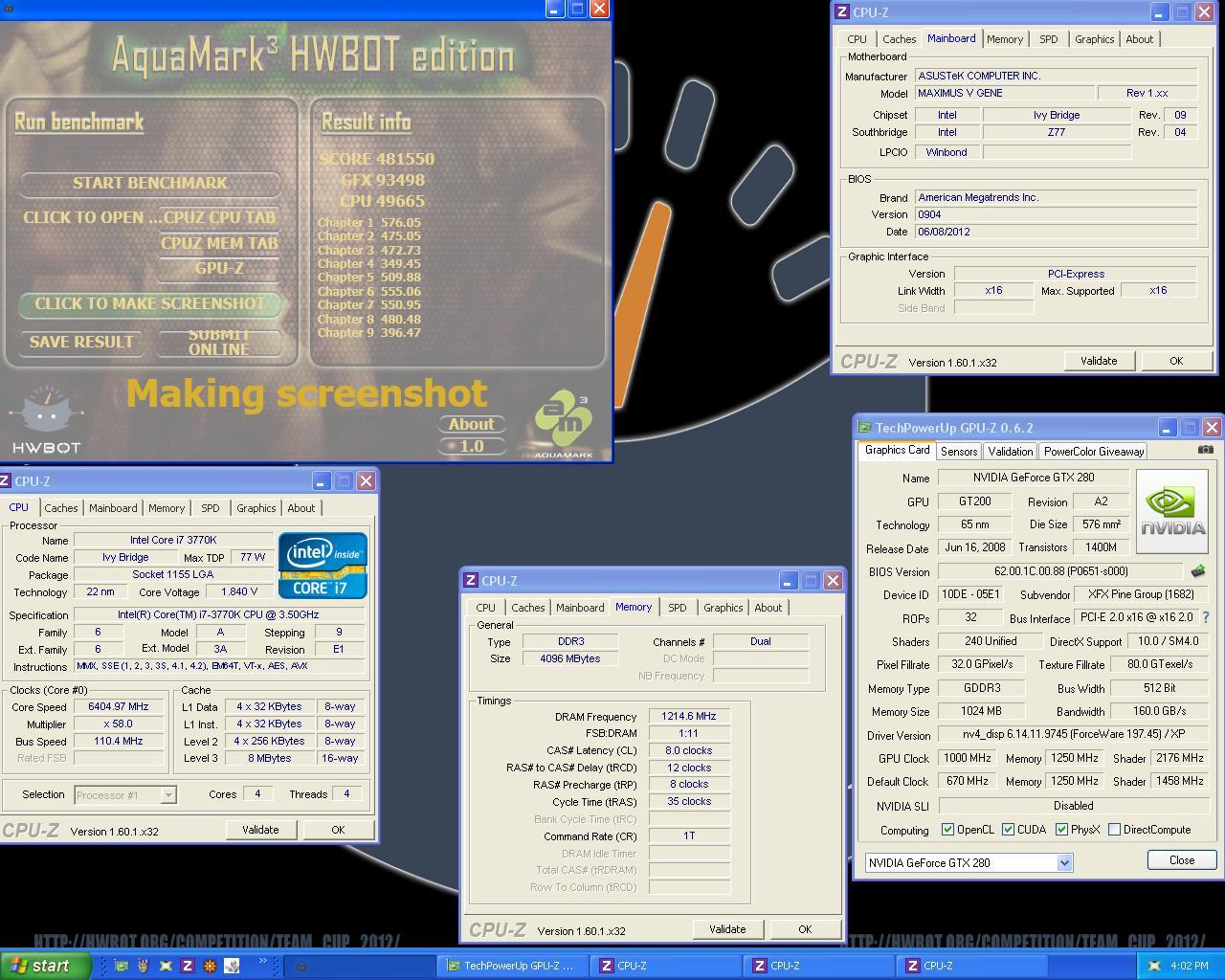Click the first CPU-Z taskbar button
Screen dimensions: 1225x980
(x=665, y=966)
